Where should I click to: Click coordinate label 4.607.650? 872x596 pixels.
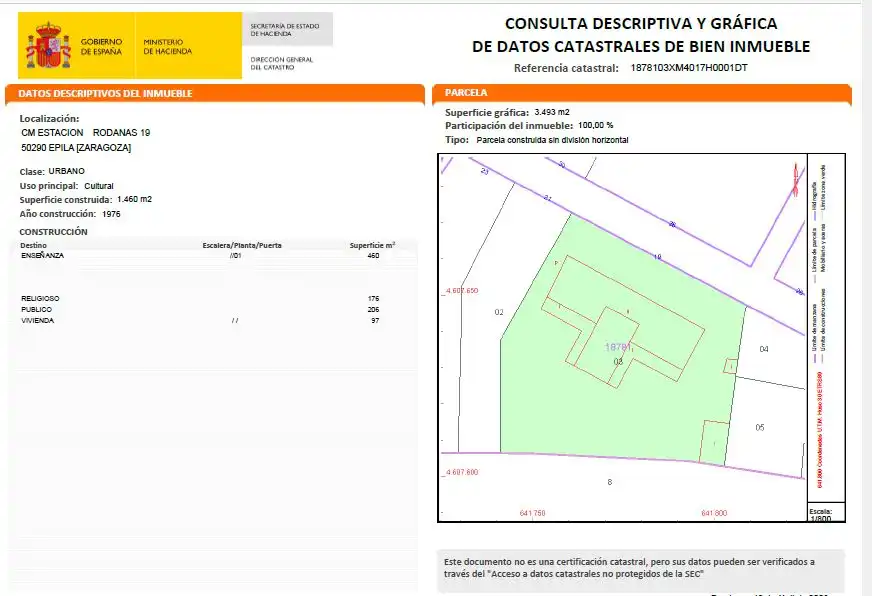pyautogui.click(x=462, y=291)
